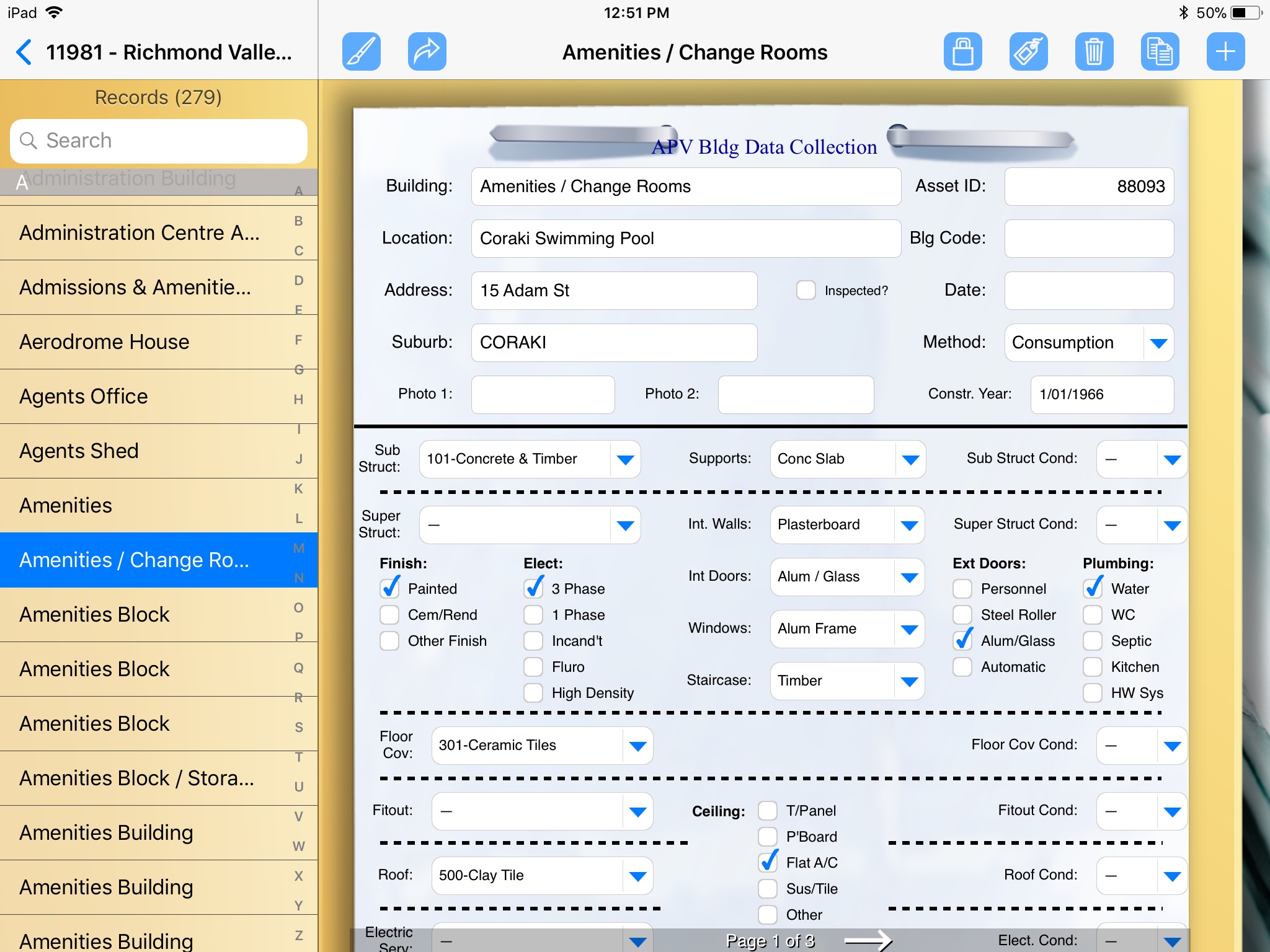
Task: Tap the paintbrush edit icon
Action: (x=362, y=51)
